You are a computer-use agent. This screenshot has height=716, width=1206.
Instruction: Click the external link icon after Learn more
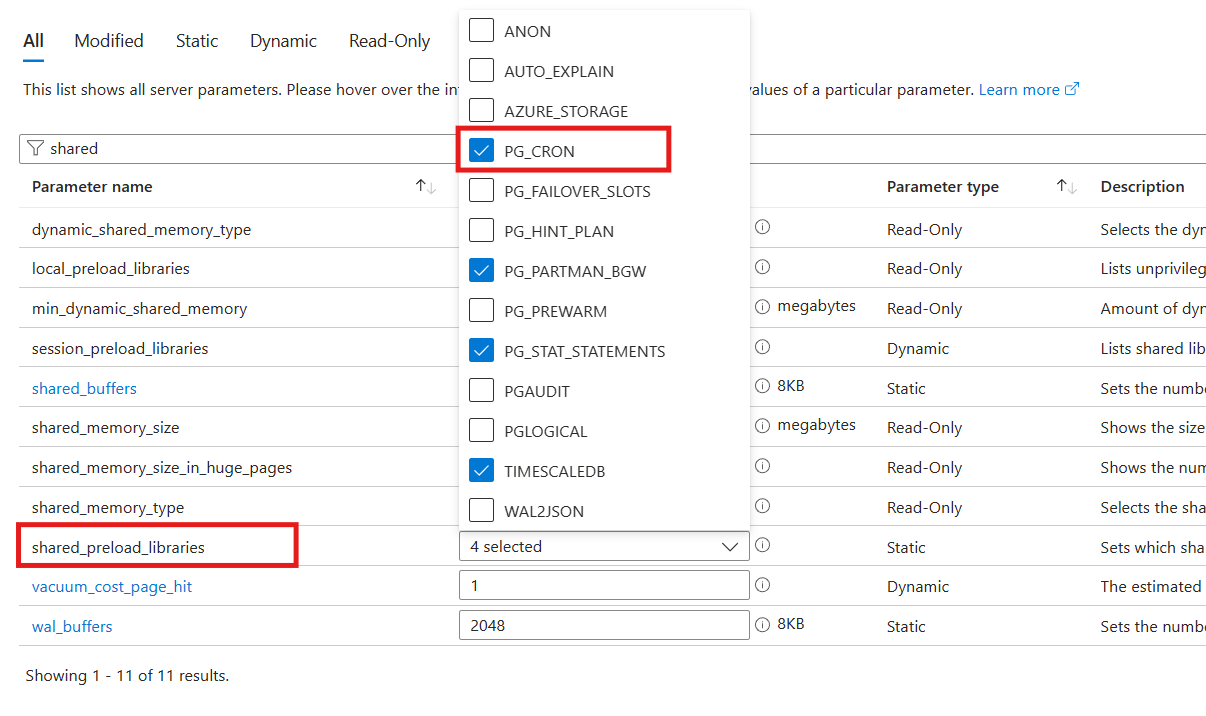[1074, 89]
